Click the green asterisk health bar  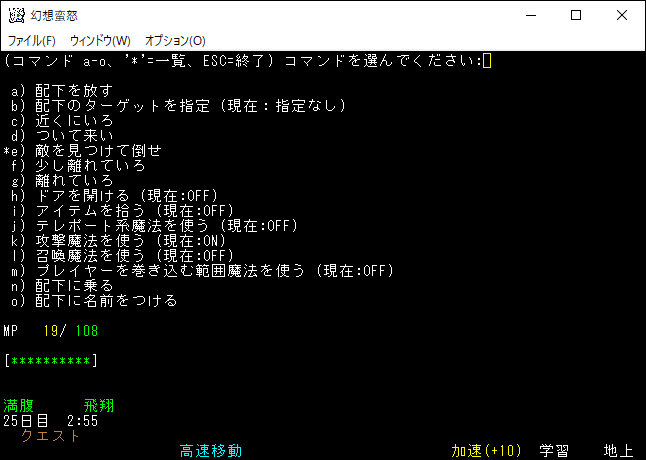(51, 360)
